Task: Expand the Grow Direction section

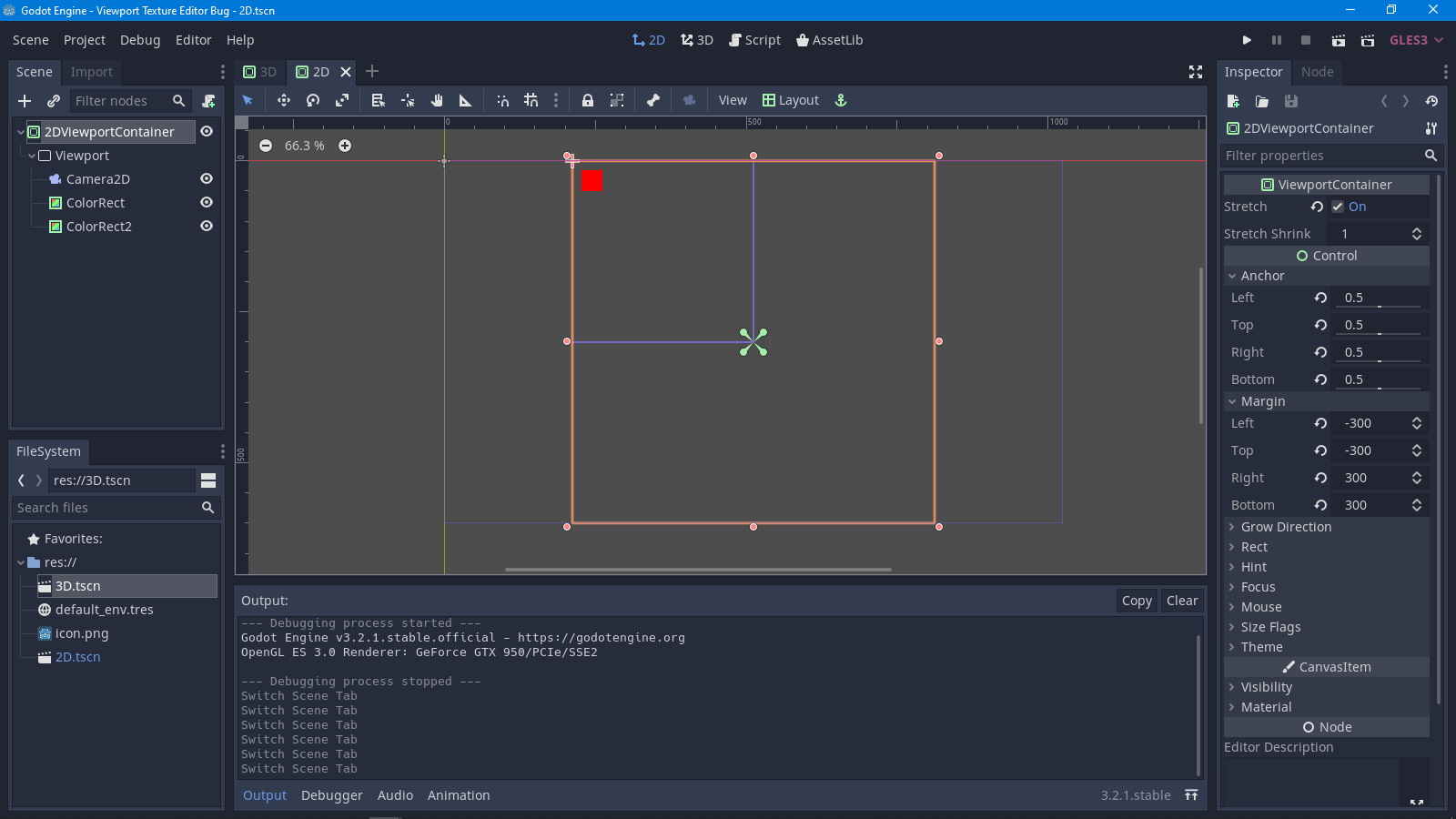Action: pos(1285,526)
